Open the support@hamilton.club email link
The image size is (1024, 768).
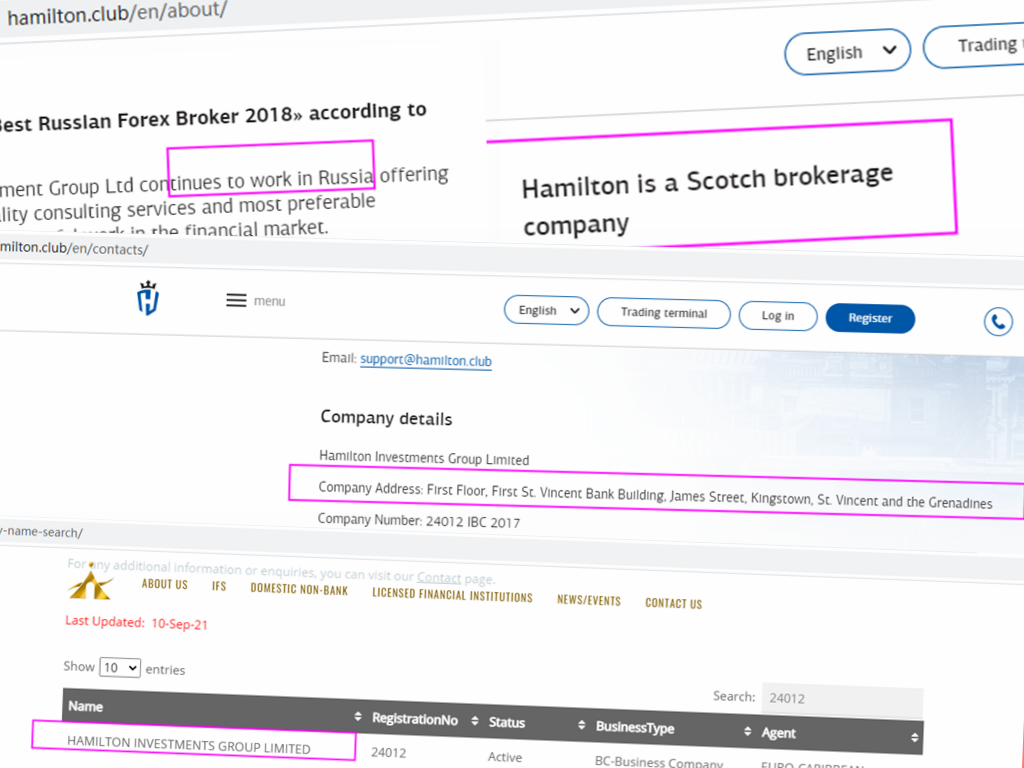pos(426,360)
